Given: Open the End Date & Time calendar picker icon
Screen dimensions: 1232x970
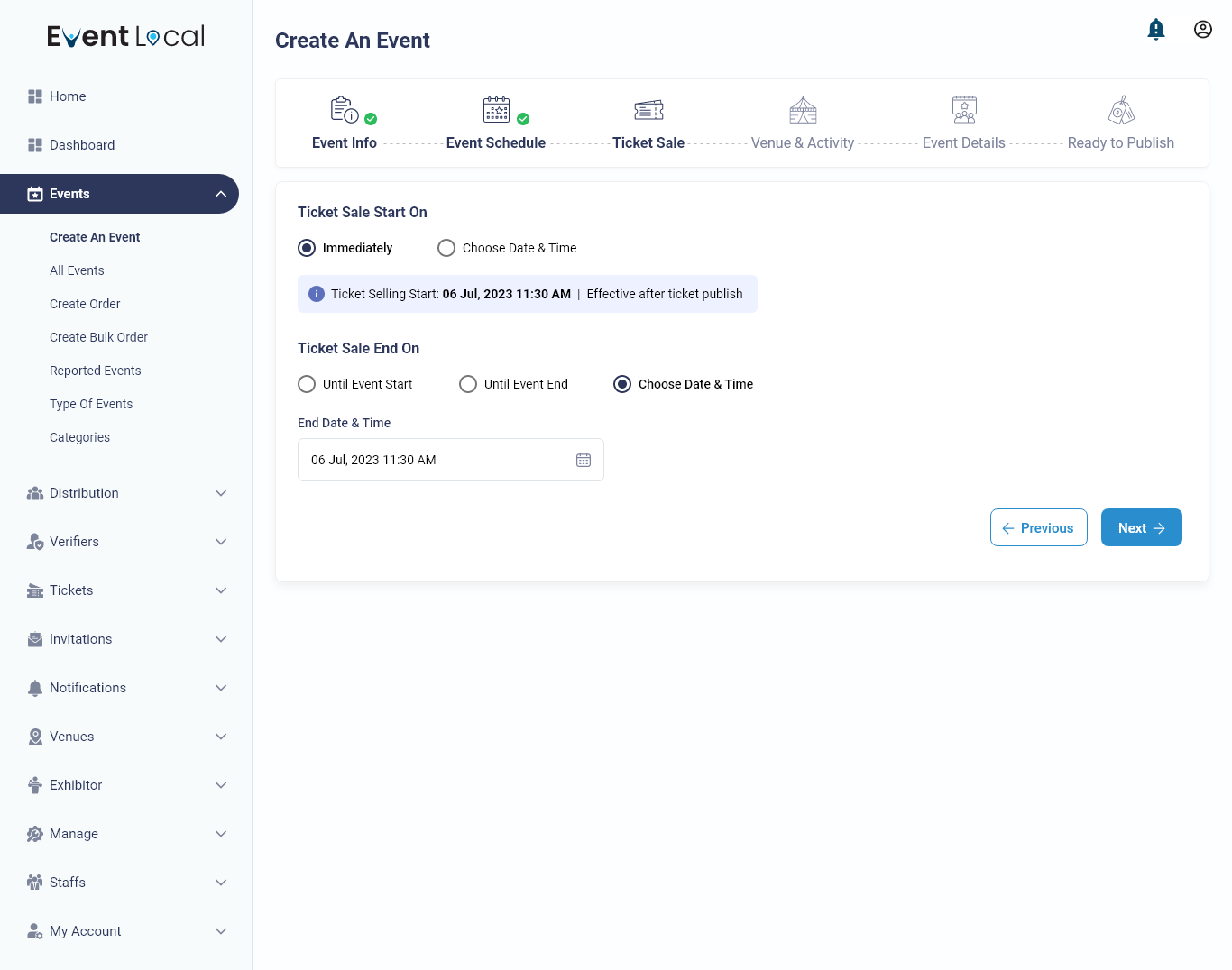Looking at the screenshot, I should coord(584,459).
